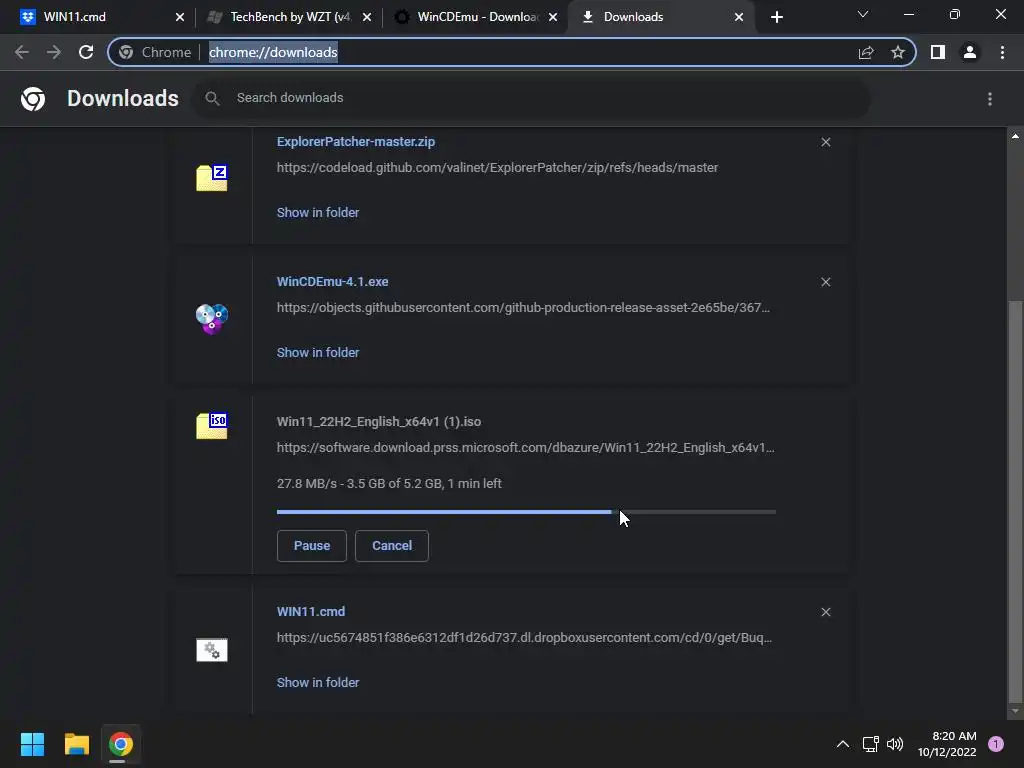Screen dimensions: 1024x768
Task: Remove ExplorerPatcher-master.zip from the list
Action: point(825,142)
